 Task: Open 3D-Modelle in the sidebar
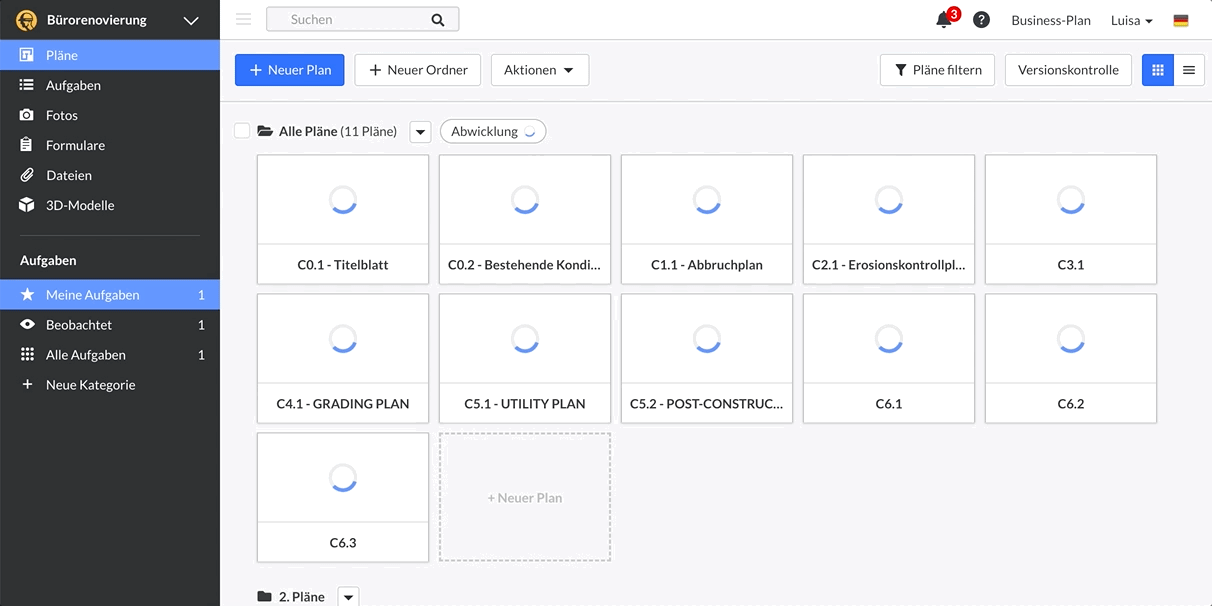(110, 205)
